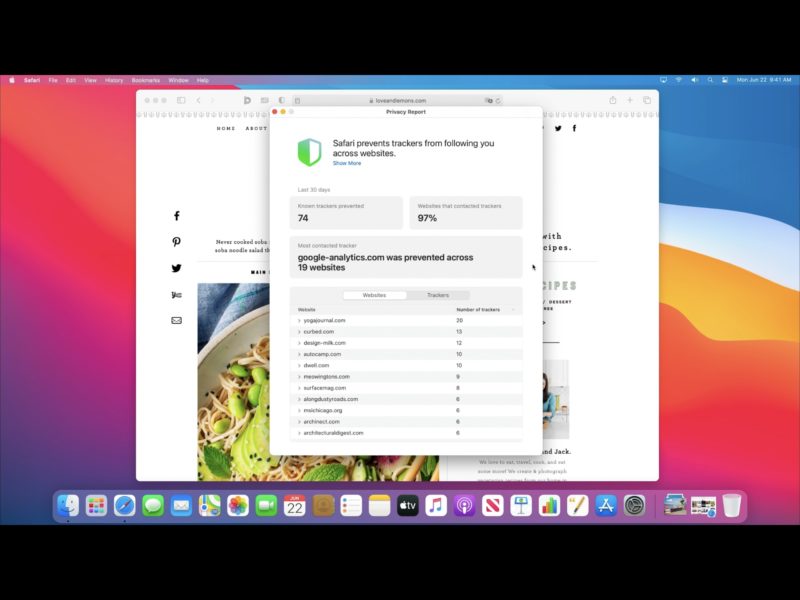Screen dimensions: 800x600
Task: Open Control Center in menu bar
Action: pyautogui.click(x=725, y=80)
